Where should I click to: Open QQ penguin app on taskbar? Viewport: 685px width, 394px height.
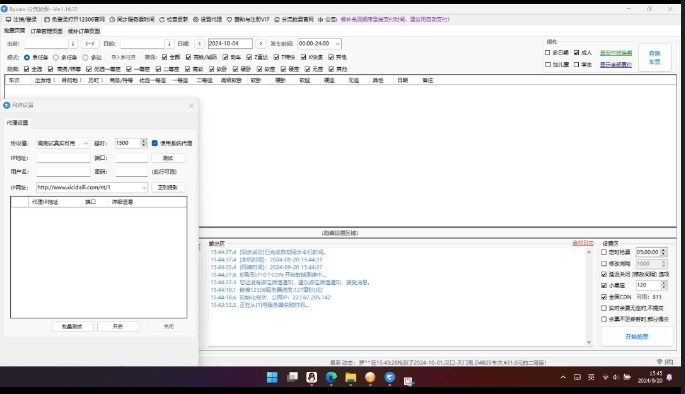pyautogui.click(x=311, y=377)
